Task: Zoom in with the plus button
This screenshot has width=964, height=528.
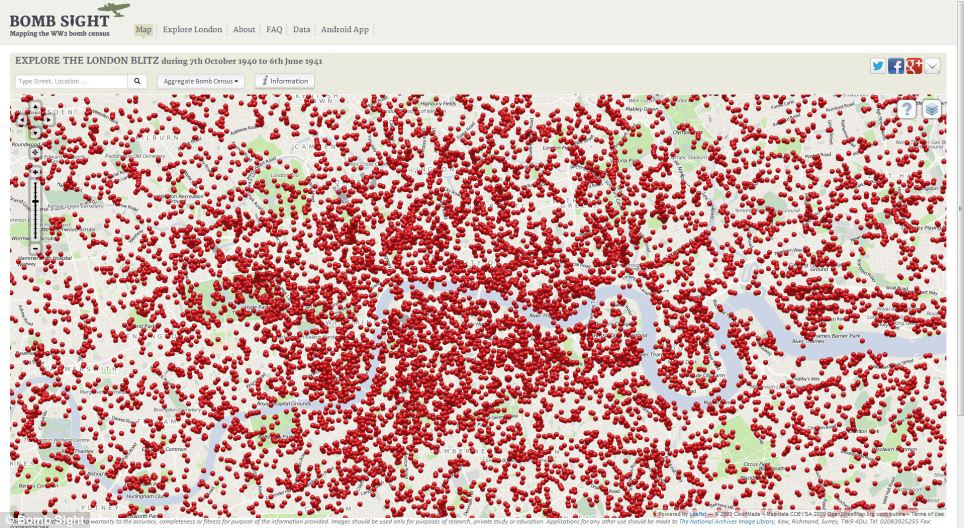Action: 35,172
